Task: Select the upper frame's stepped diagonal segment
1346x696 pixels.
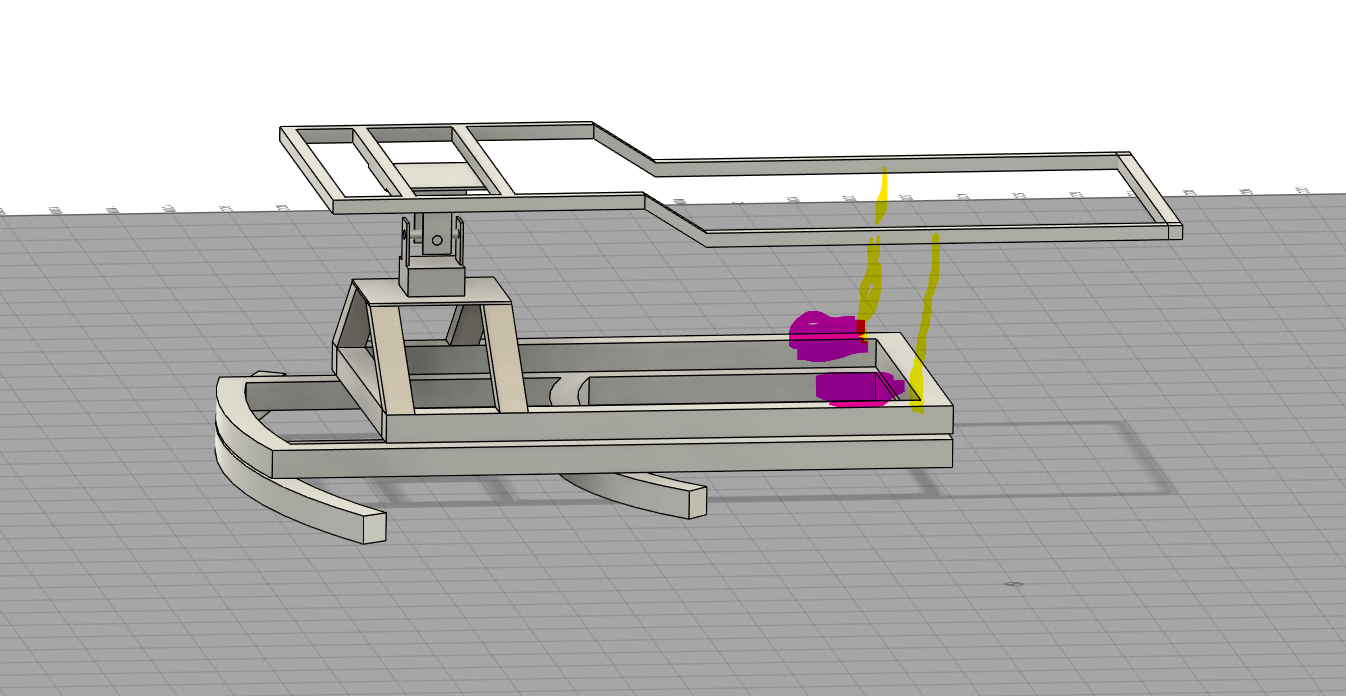Action: point(675,220)
